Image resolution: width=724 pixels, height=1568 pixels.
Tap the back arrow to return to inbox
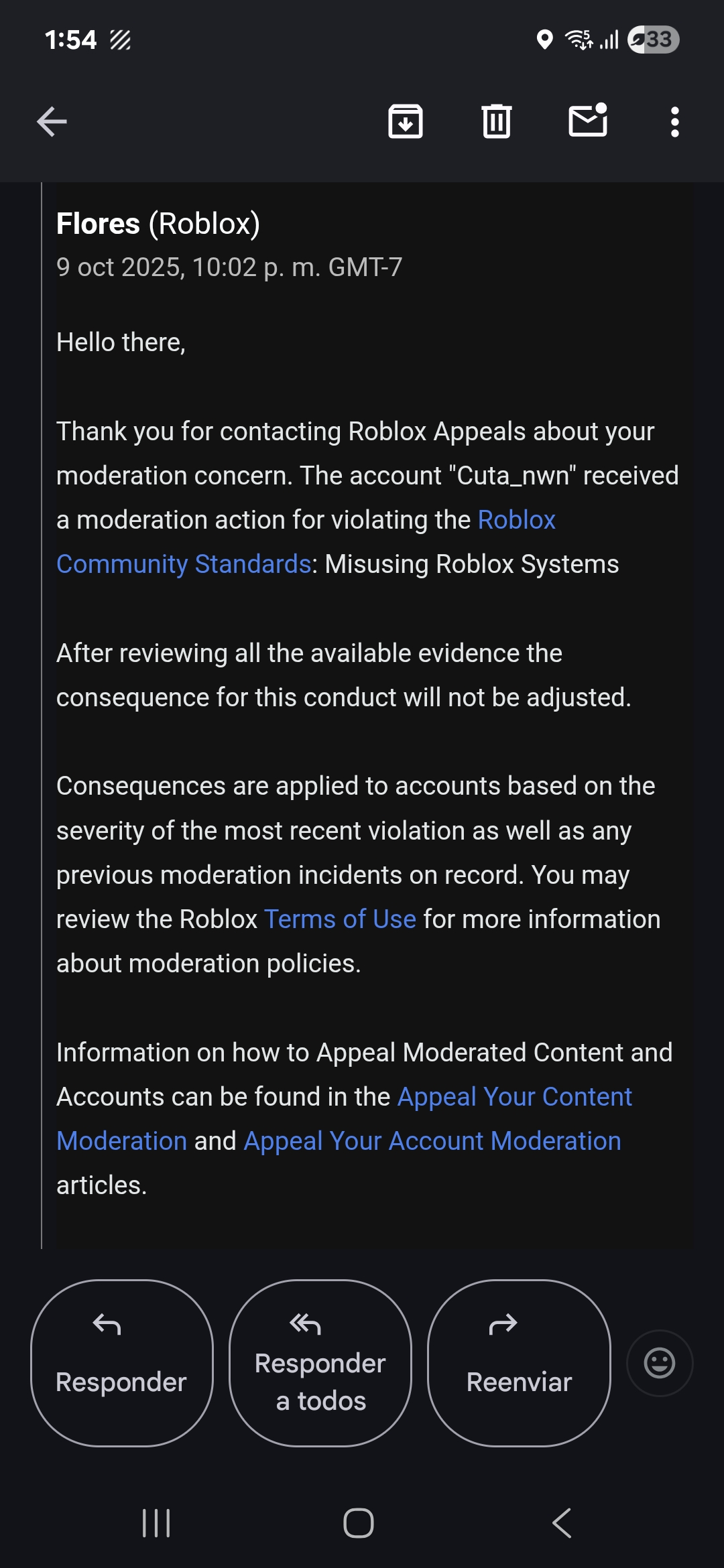[x=51, y=121]
